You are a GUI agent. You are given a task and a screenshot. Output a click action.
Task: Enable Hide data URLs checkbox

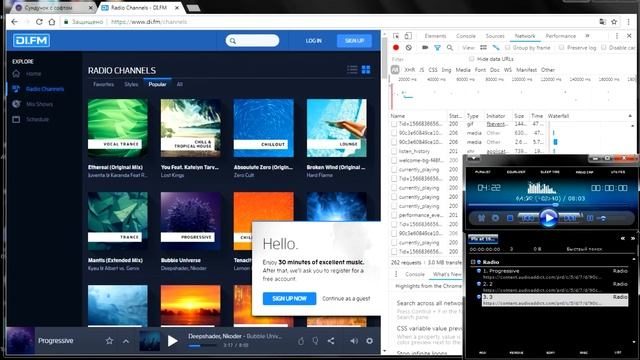[472, 59]
